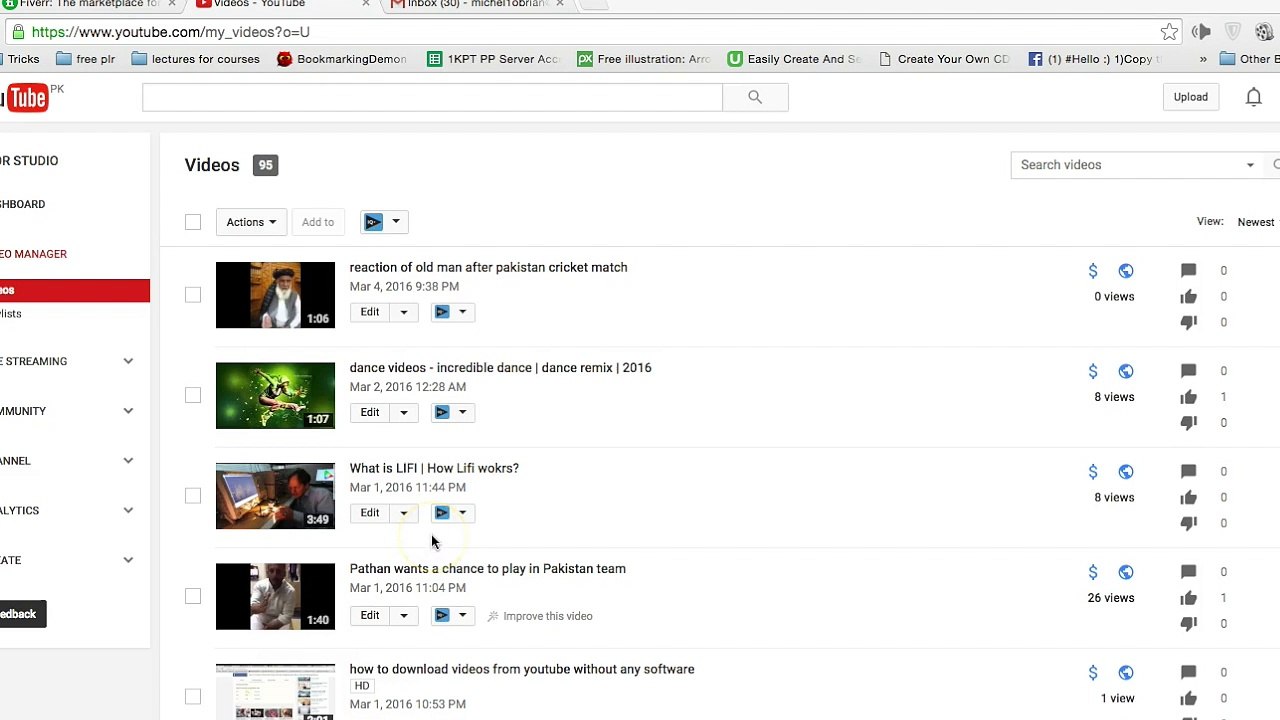Image resolution: width=1280 pixels, height=720 pixels.
Task: Select the Pathan video checkbox
Action: click(x=193, y=596)
